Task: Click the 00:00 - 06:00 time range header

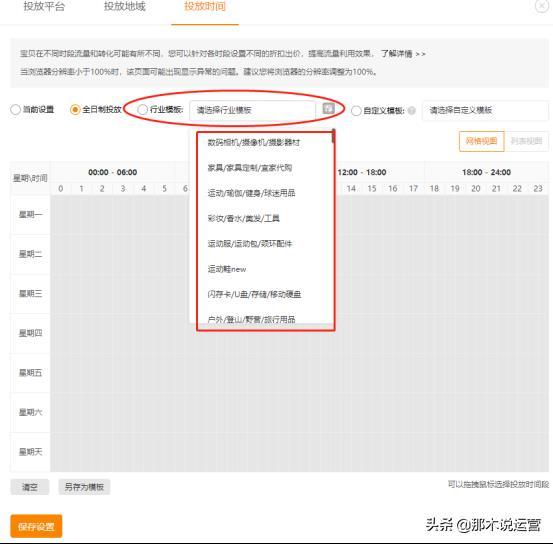Action: point(113,173)
